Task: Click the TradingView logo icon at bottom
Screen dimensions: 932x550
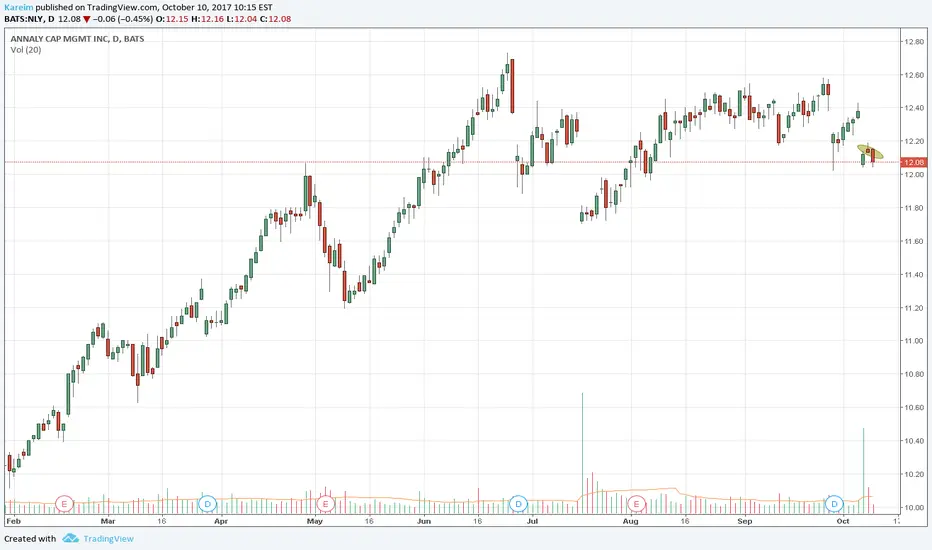Action: click(70, 538)
